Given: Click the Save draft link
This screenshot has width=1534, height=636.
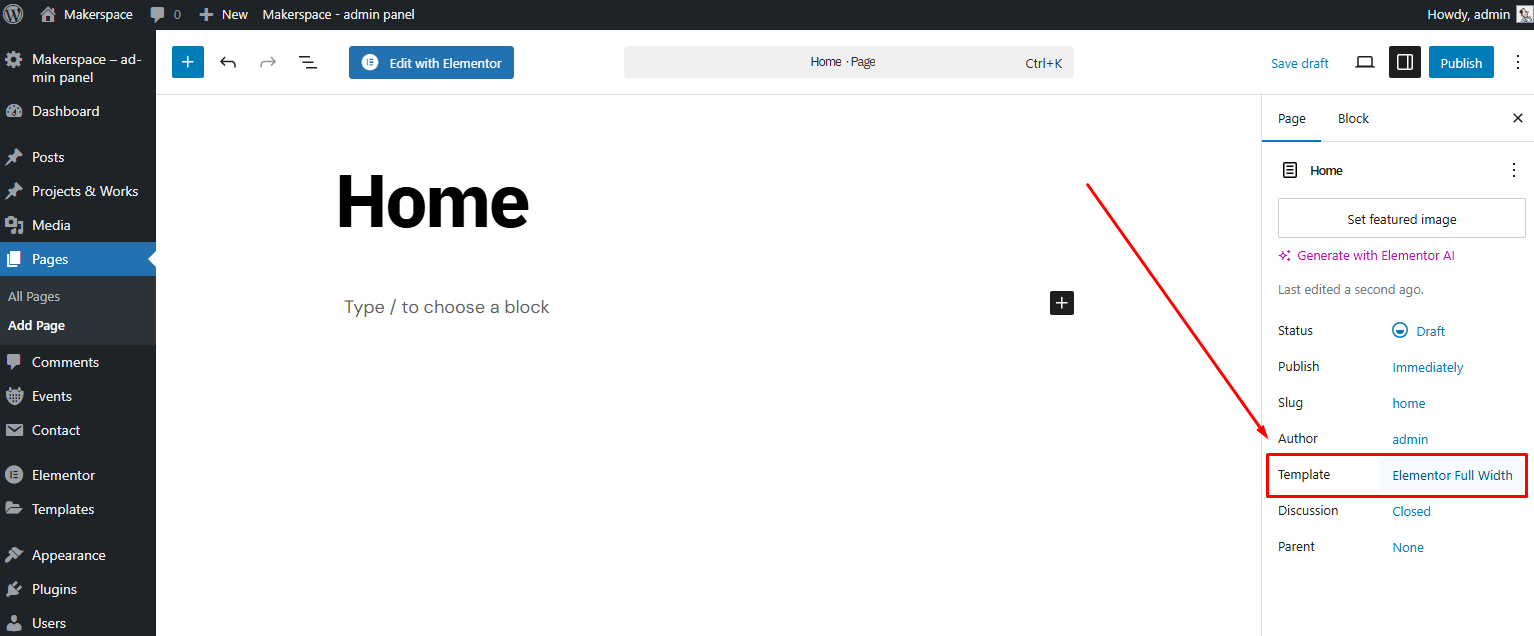Looking at the screenshot, I should tap(1299, 63).
